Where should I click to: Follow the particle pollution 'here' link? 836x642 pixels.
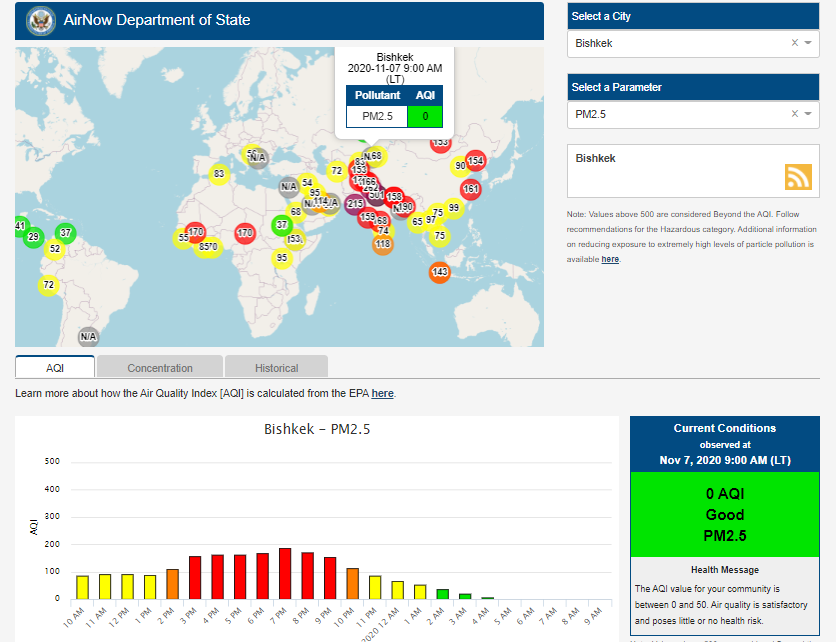click(610, 260)
